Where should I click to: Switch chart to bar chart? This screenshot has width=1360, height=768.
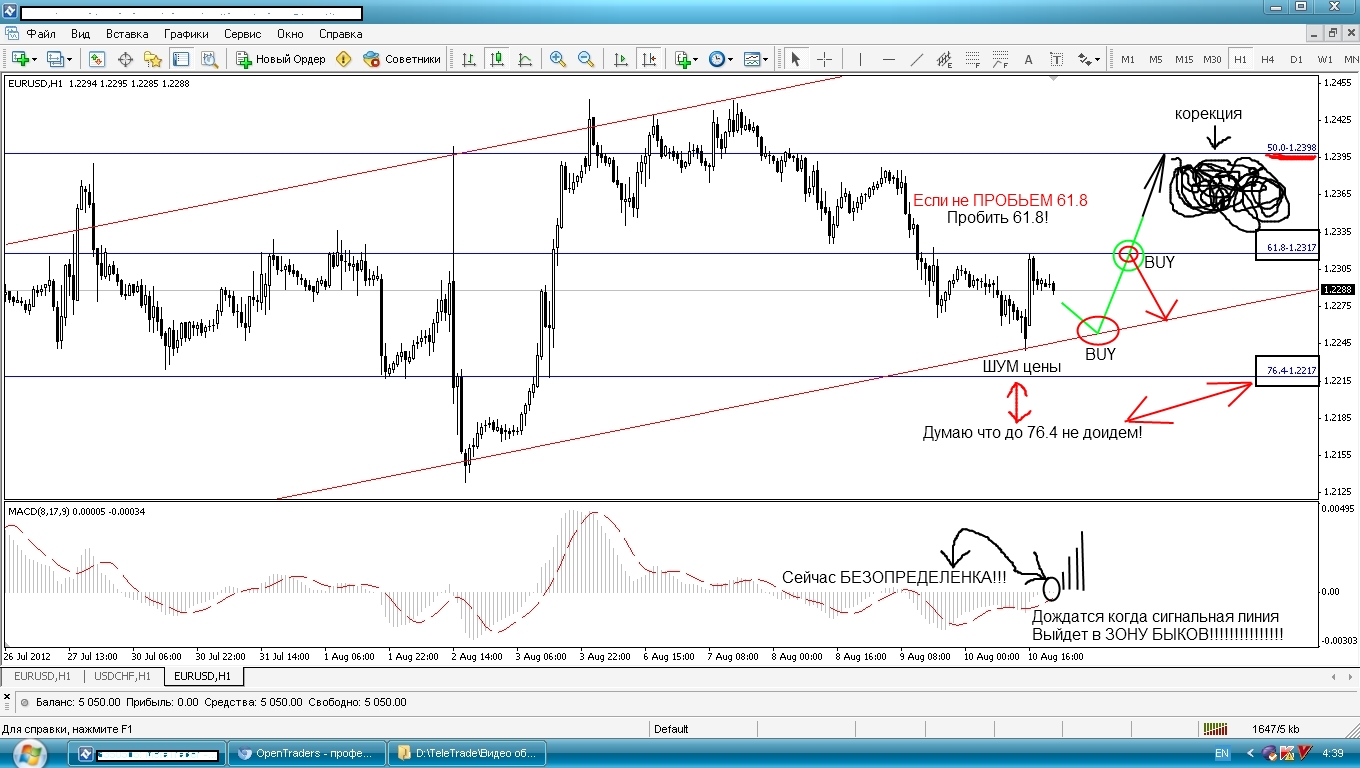(469, 59)
